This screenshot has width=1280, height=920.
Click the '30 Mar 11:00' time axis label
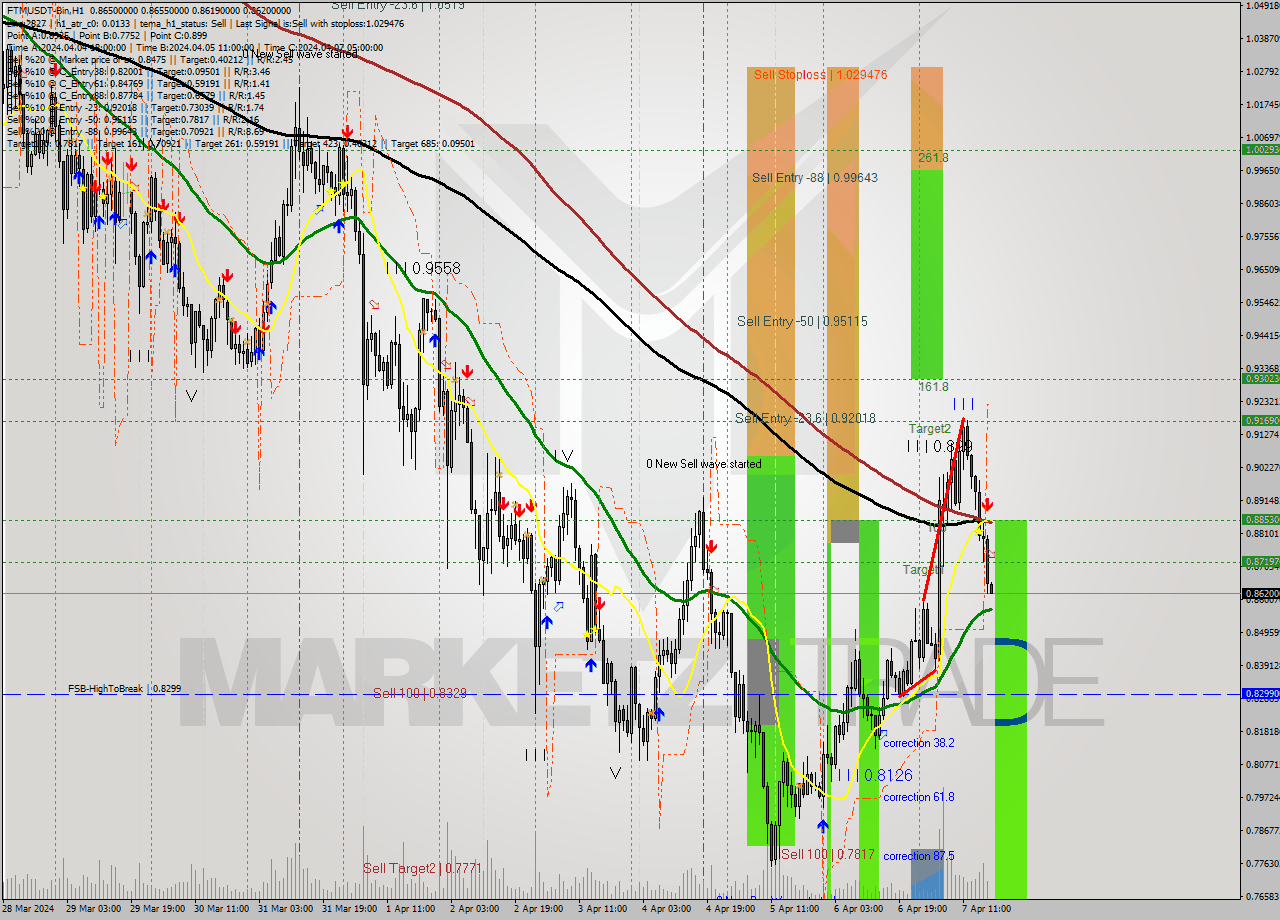point(220,909)
